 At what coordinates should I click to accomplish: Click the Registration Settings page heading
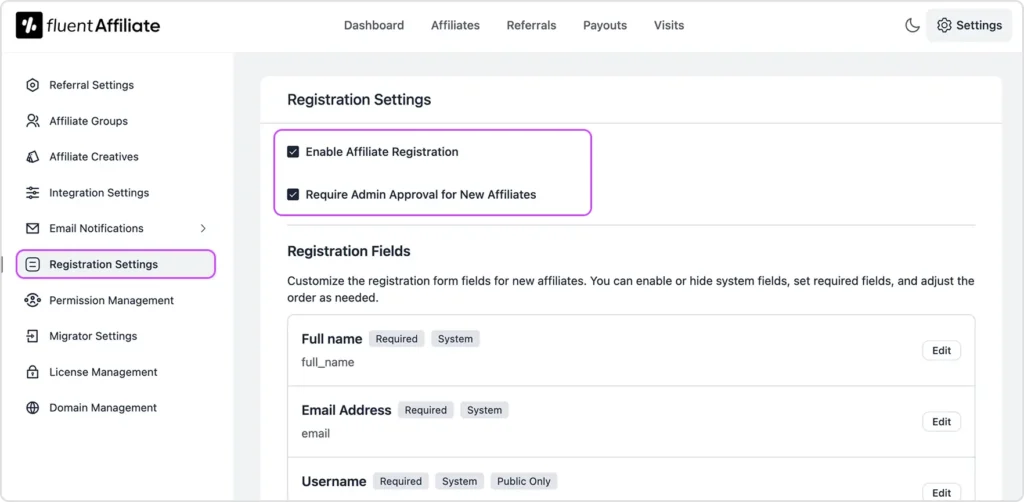click(359, 100)
